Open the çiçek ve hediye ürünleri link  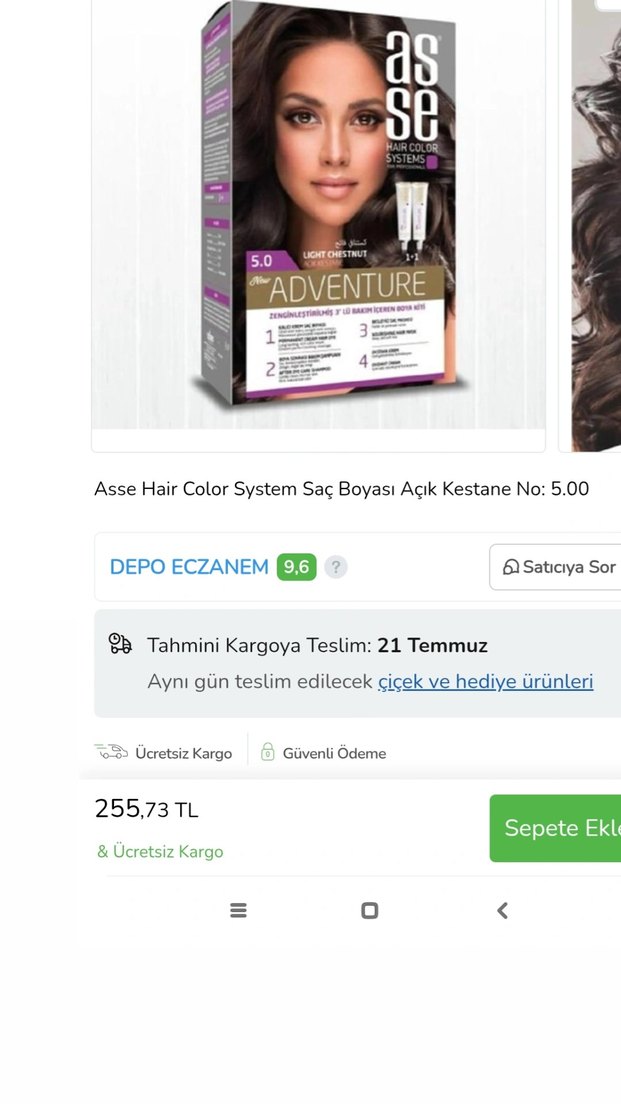(x=486, y=682)
